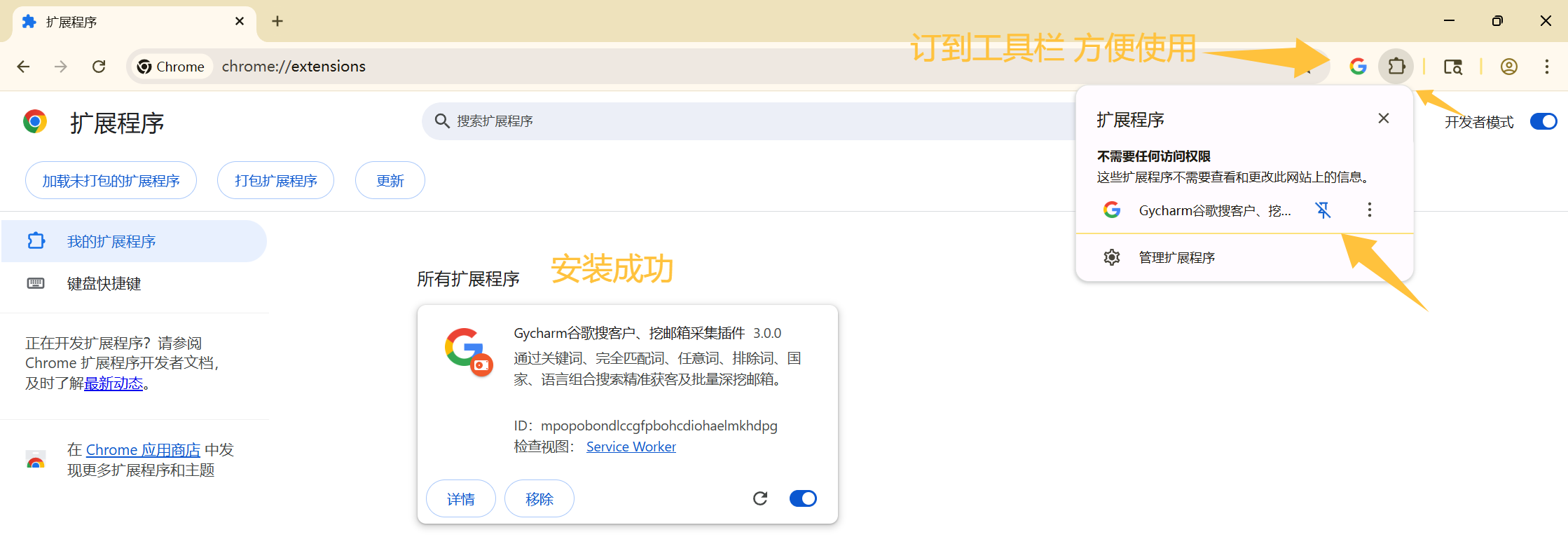Open the Gycharm Google icon in toolbar
The image size is (1568, 551).
point(1358,67)
